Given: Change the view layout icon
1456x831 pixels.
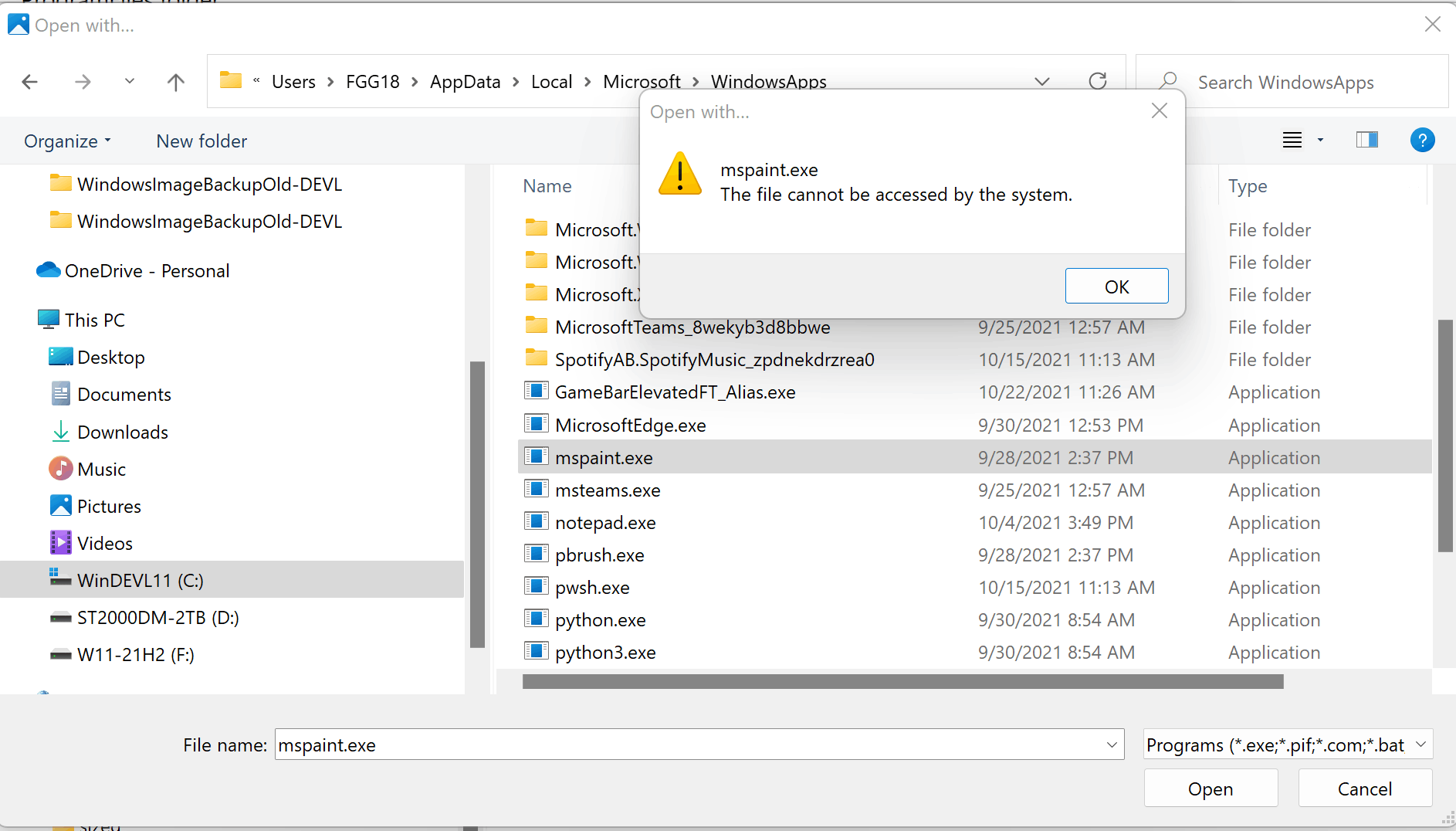Looking at the screenshot, I should coord(1292,141).
